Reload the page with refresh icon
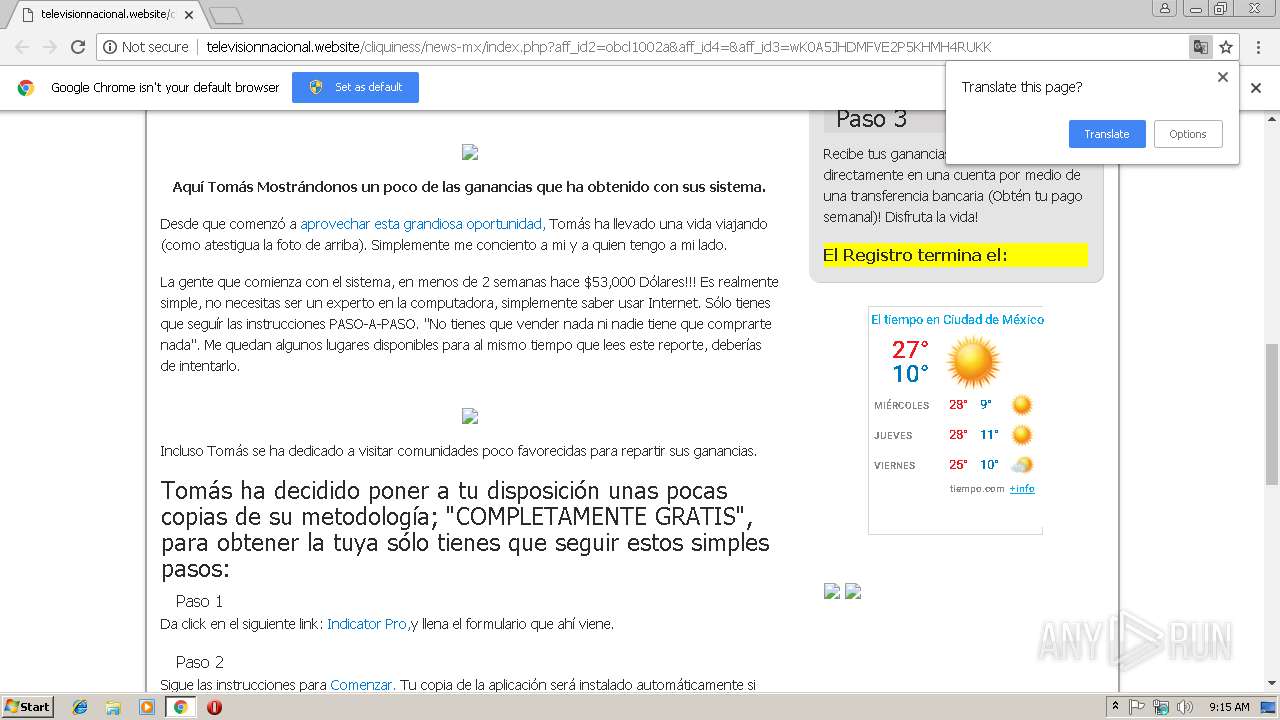1280x720 pixels. [78, 47]
